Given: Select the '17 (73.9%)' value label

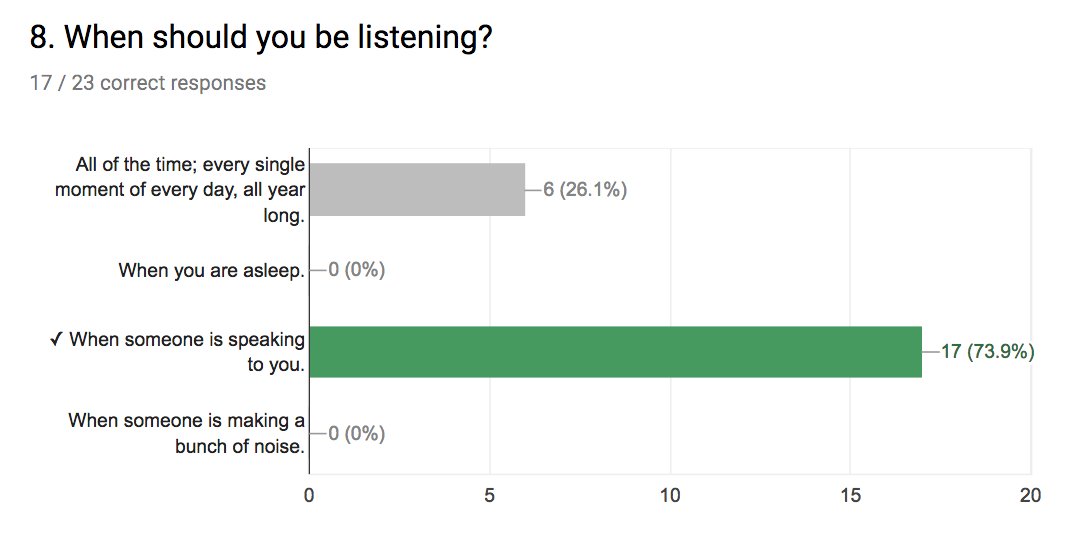Looking at the screenshot, I should [987, 352].
